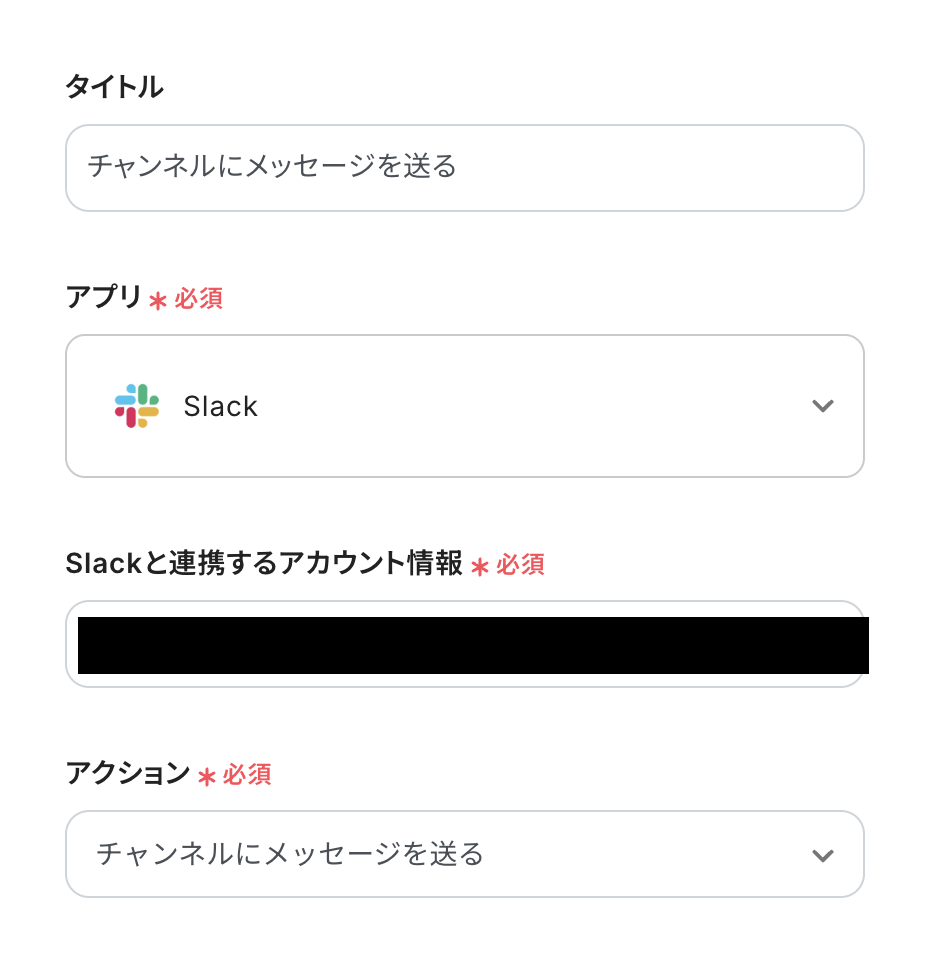Click the red asterisk beside アプリ
This screenshot has height=958, width=933.
point(157,300)
